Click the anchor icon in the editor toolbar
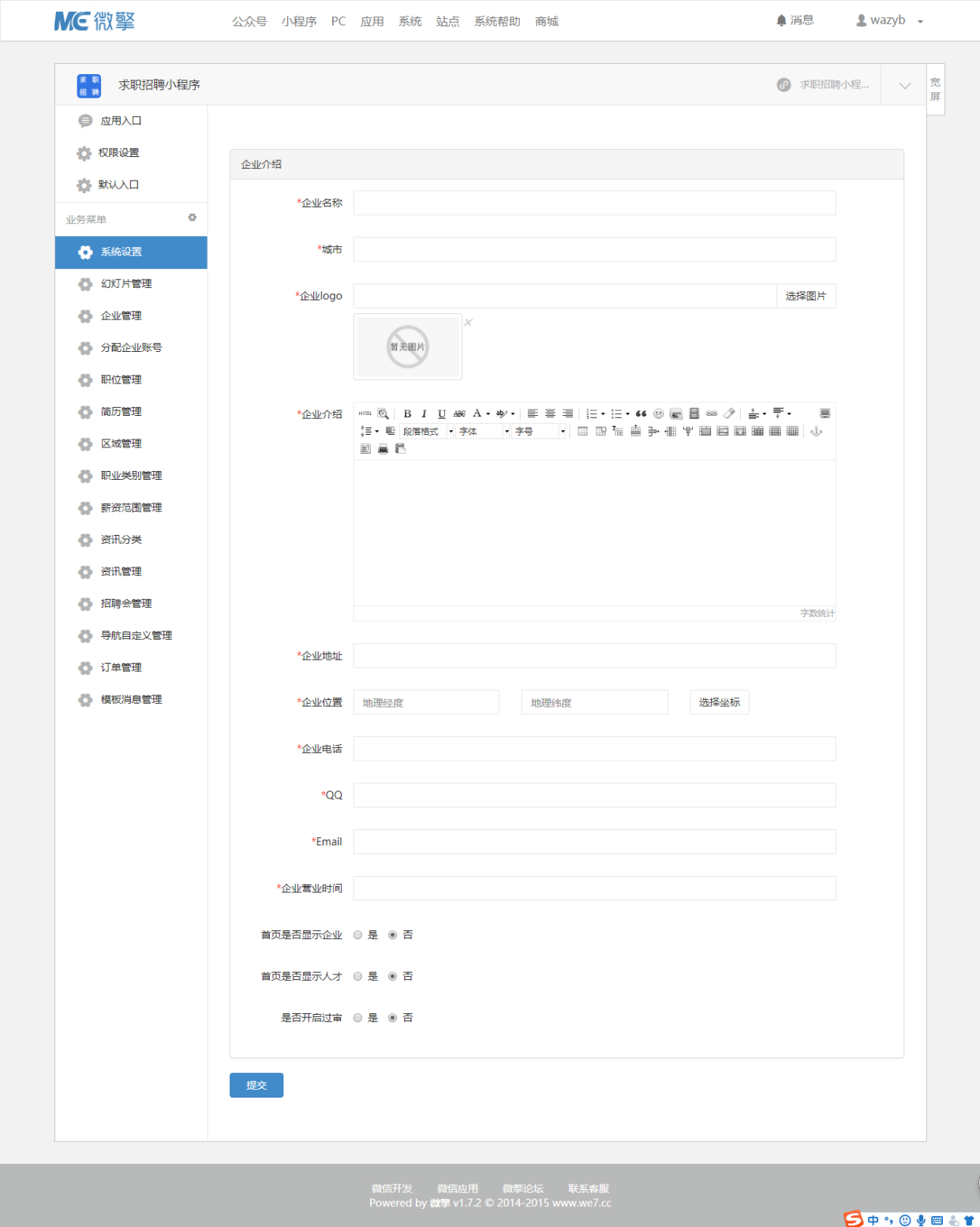The image size is (980, 1227). 817,431
